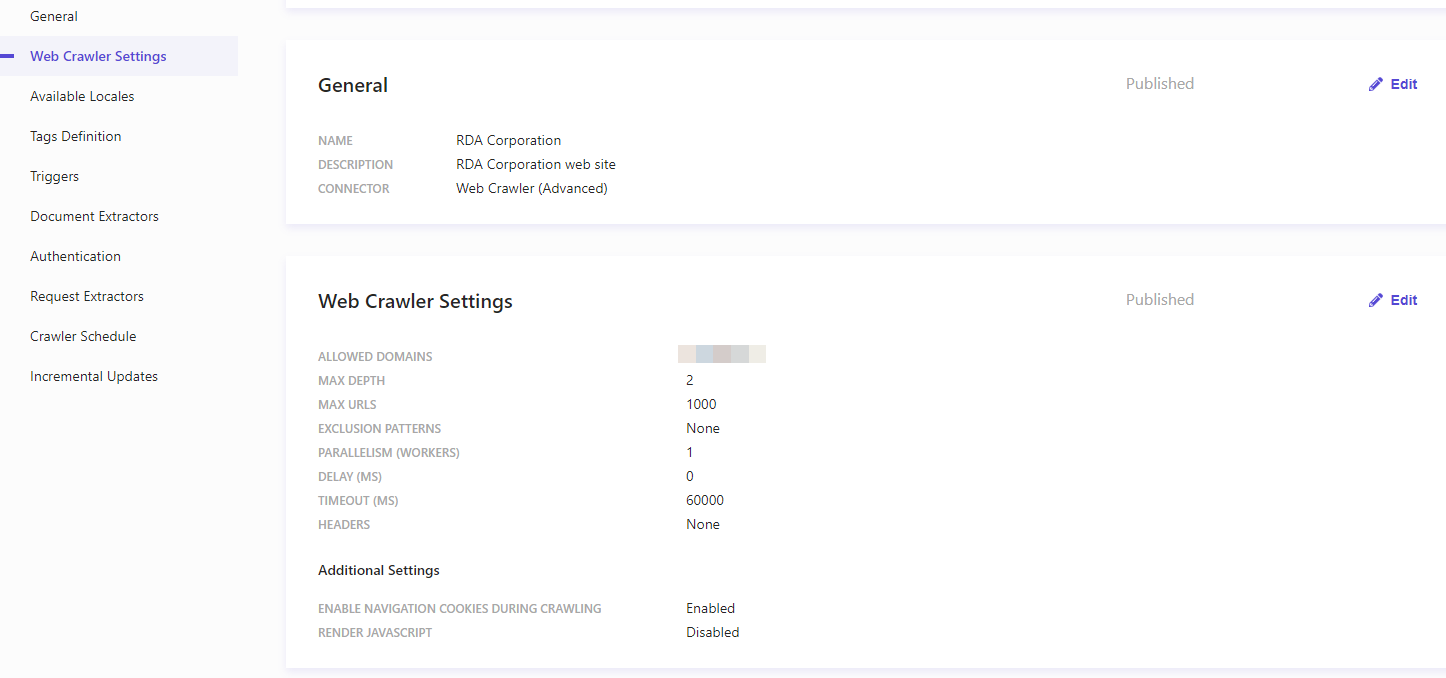Click the PARALLELISM (WORKERS) label
Image resolution: width=1446 pixels, height=678 pixels.
[389, 453]
